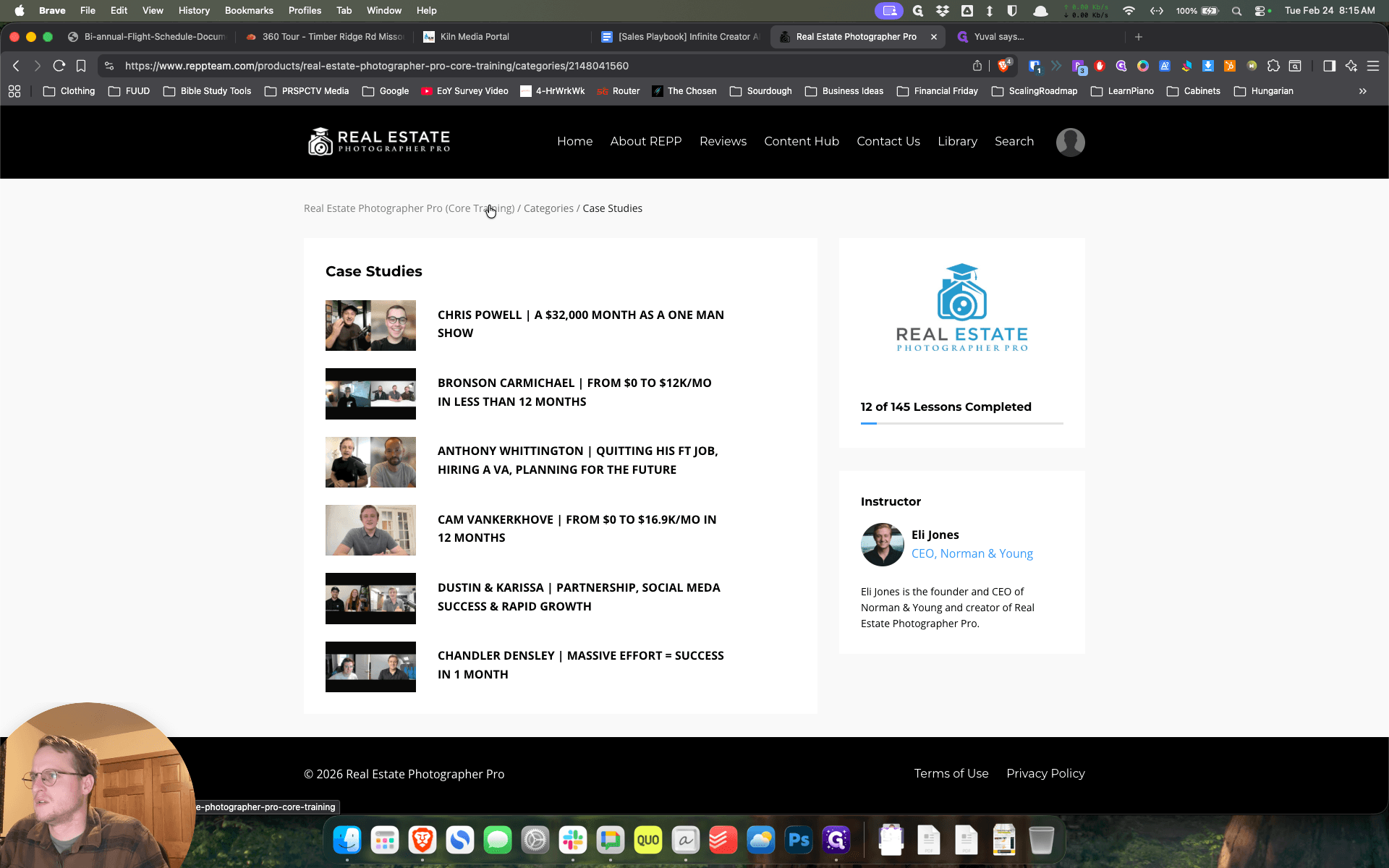Open Messages app in the dock
1389x868 pixels.
(498, 840)
